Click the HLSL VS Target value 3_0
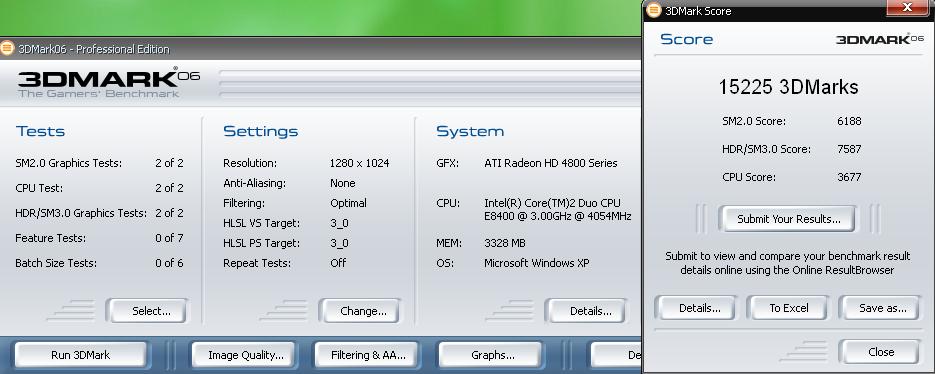 click(x=339, y=223)
